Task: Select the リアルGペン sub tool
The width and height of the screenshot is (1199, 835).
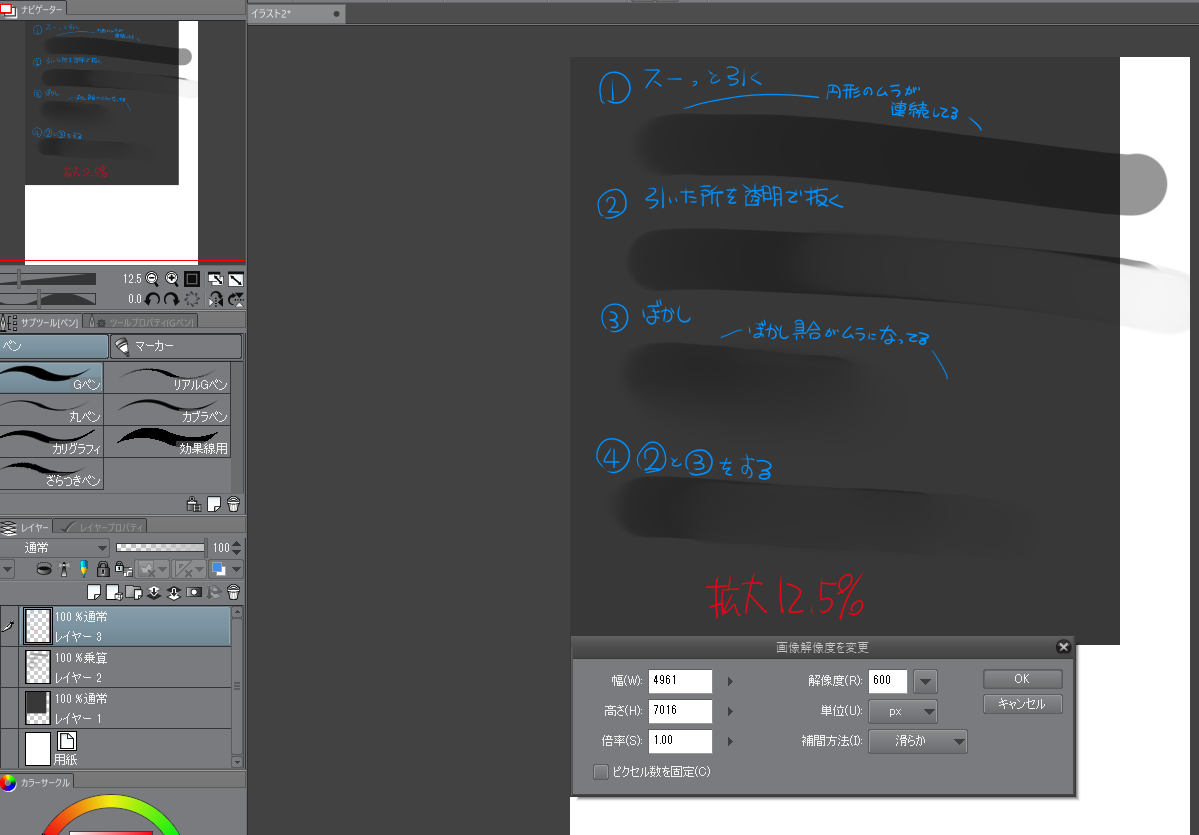Action: tap(167, 379)
